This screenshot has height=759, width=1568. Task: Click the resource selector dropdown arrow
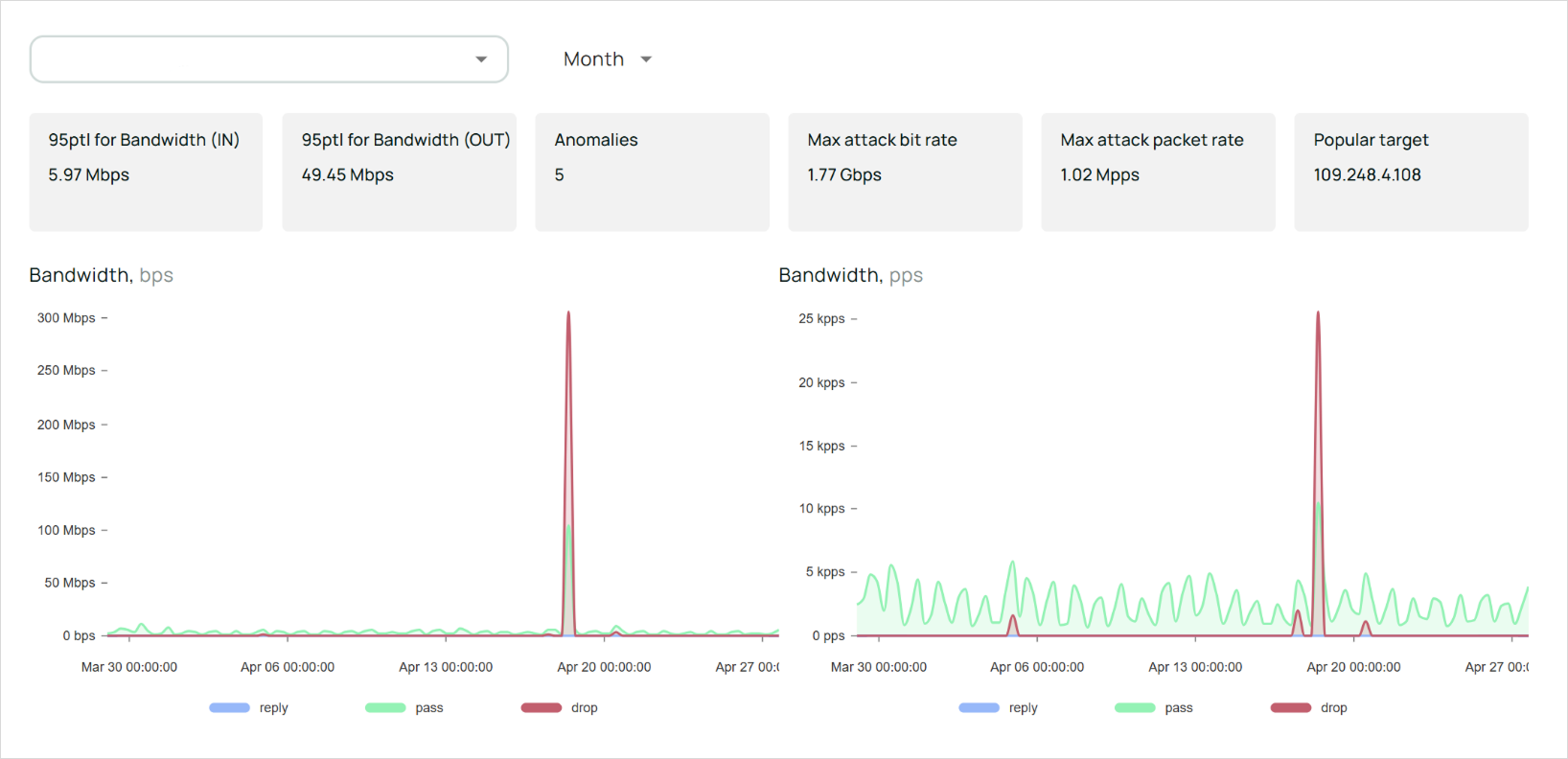pos(481,59)
